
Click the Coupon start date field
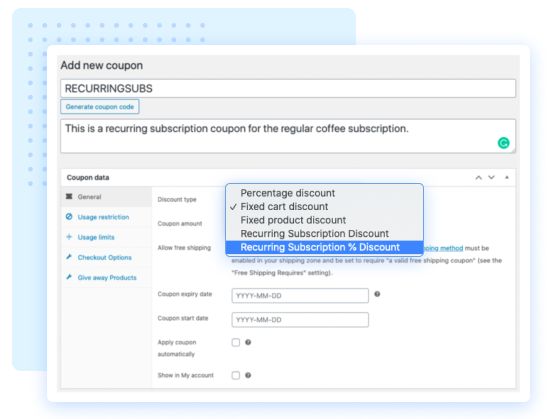coord(300,320)
